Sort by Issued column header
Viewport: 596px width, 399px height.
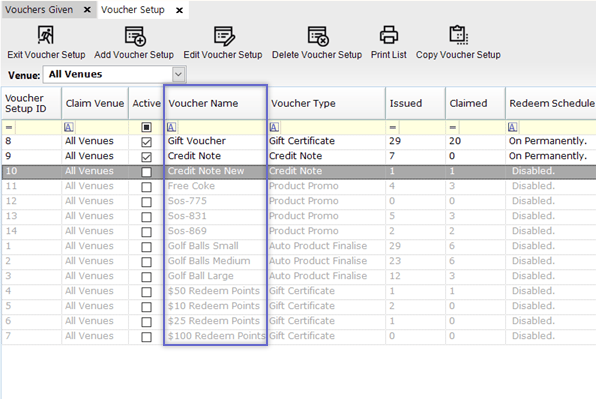(x=415, y=103)
